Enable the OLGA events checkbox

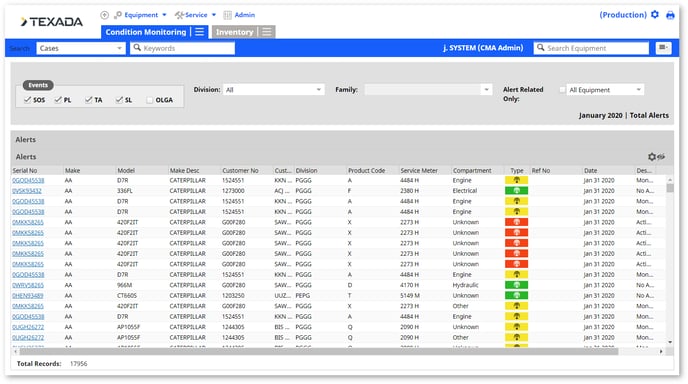pos(150,100)
